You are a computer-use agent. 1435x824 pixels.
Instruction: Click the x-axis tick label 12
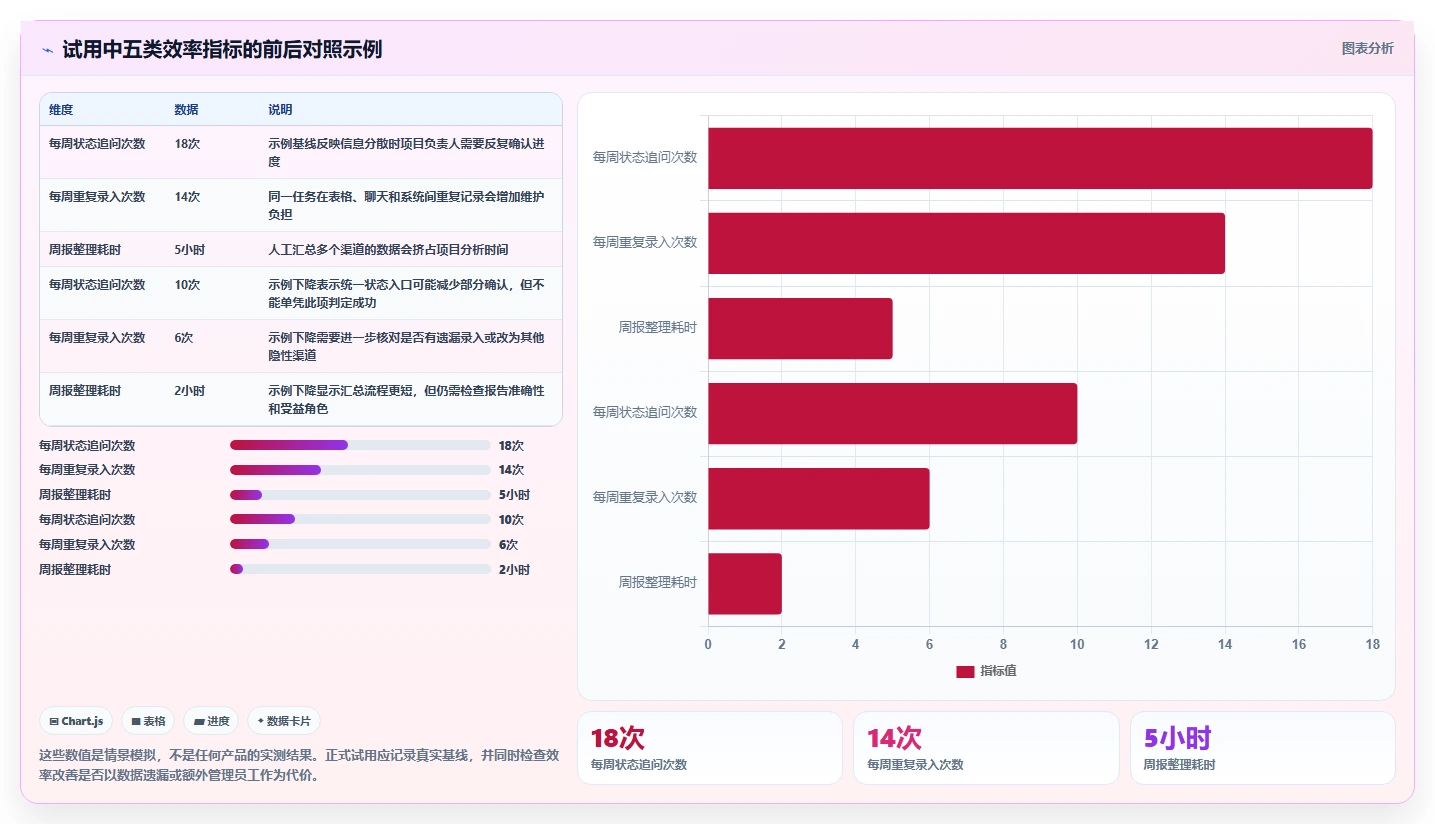point(1151,644)
